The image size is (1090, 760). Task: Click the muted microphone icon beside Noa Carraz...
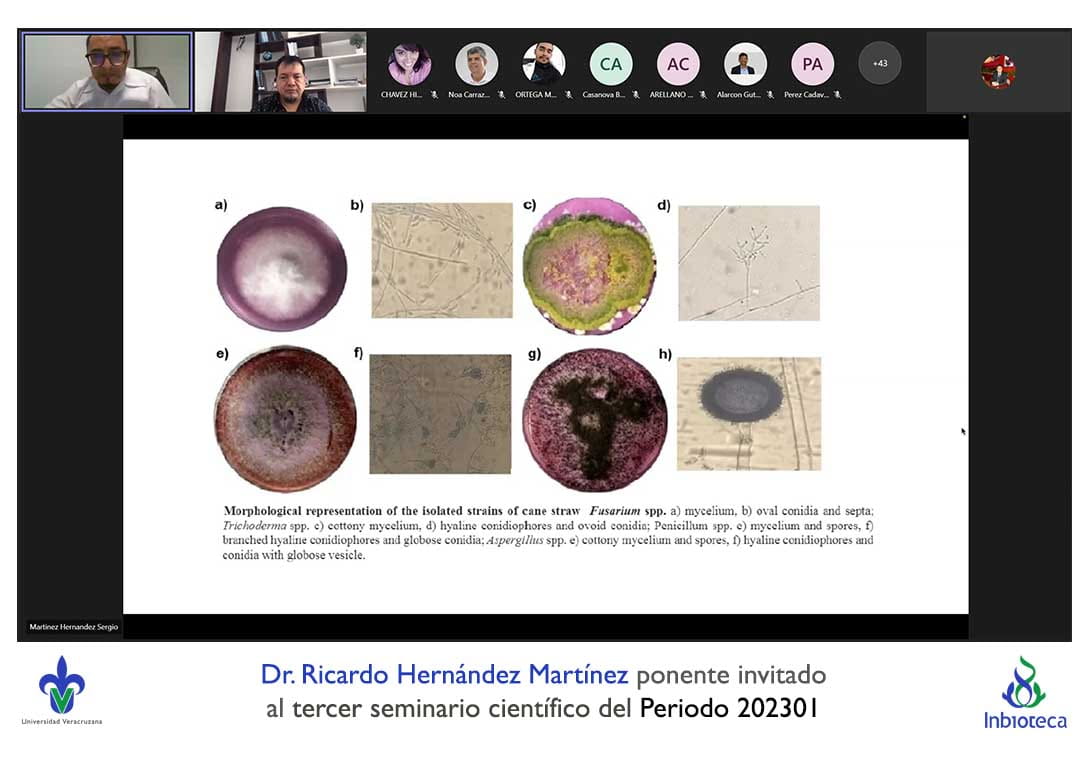tap(501, 95)
